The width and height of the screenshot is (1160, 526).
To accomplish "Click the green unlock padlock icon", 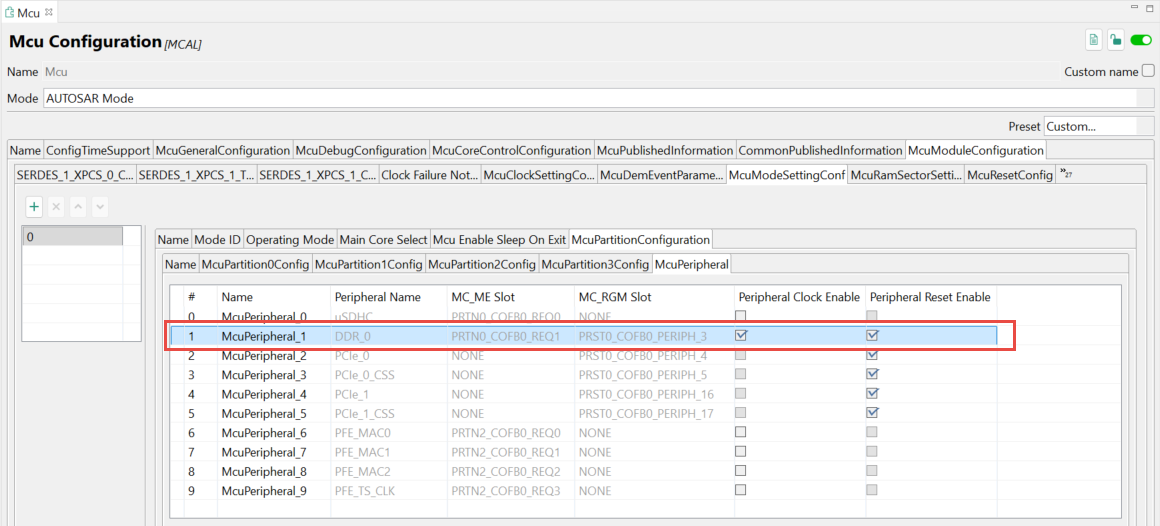I will (x=1116, y=41).
